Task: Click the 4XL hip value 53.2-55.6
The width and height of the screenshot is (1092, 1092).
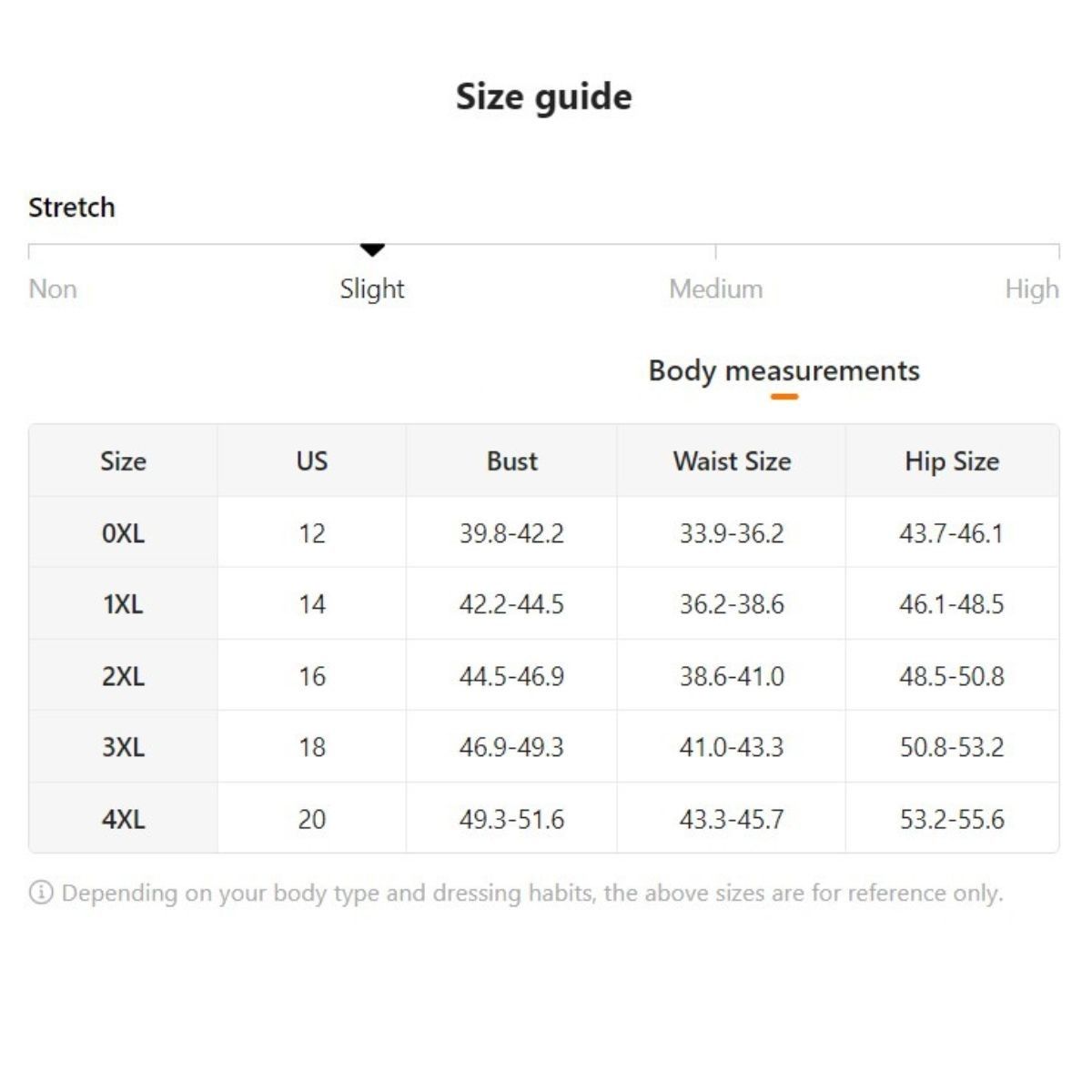Action: (x=952, y=819)
